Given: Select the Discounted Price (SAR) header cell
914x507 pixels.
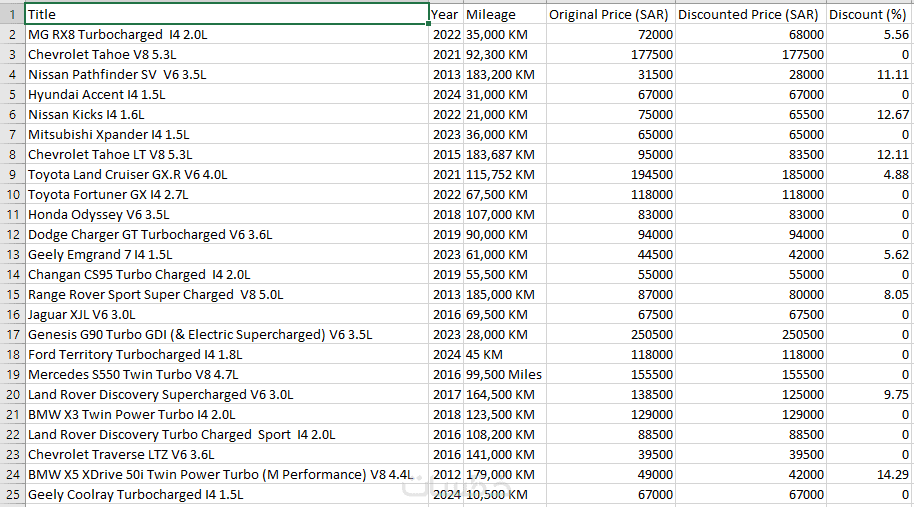Looking at the screenshot, I should pyautogui.click(x=751, y=14).
